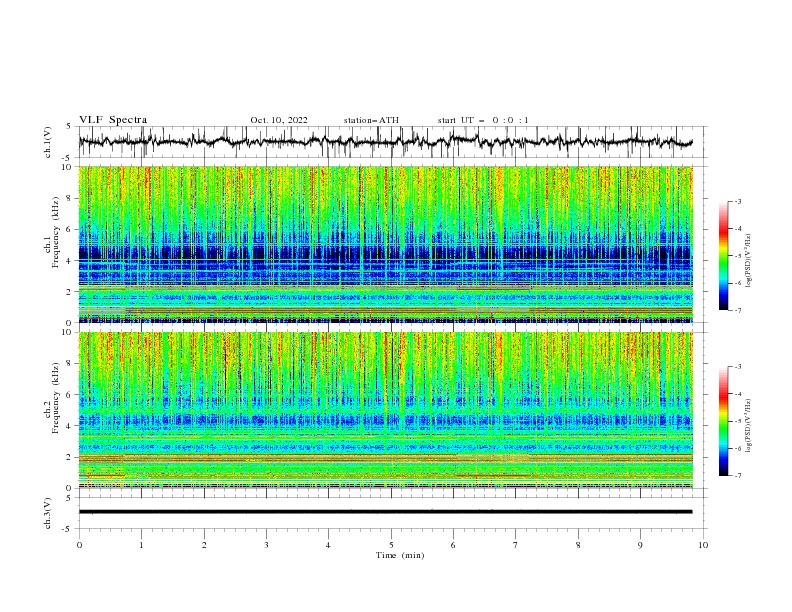Click the ch.1 PSD color scale bar
Viewport: 792px width, 612px height.
(724, 256)
